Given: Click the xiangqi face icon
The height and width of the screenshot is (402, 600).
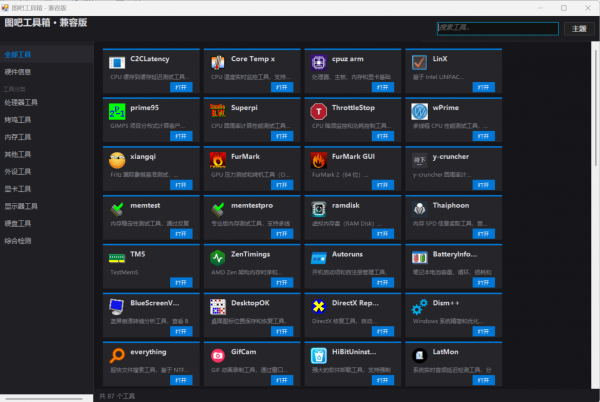Looking at the screenshot, I should [x=117, y=160].
